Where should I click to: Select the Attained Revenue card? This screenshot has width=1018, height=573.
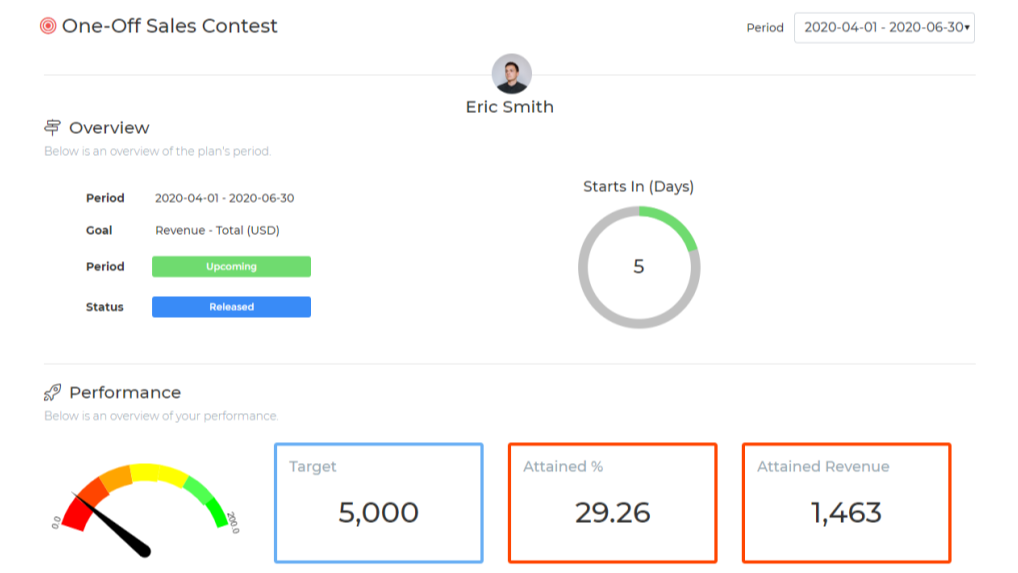[846, 502]
